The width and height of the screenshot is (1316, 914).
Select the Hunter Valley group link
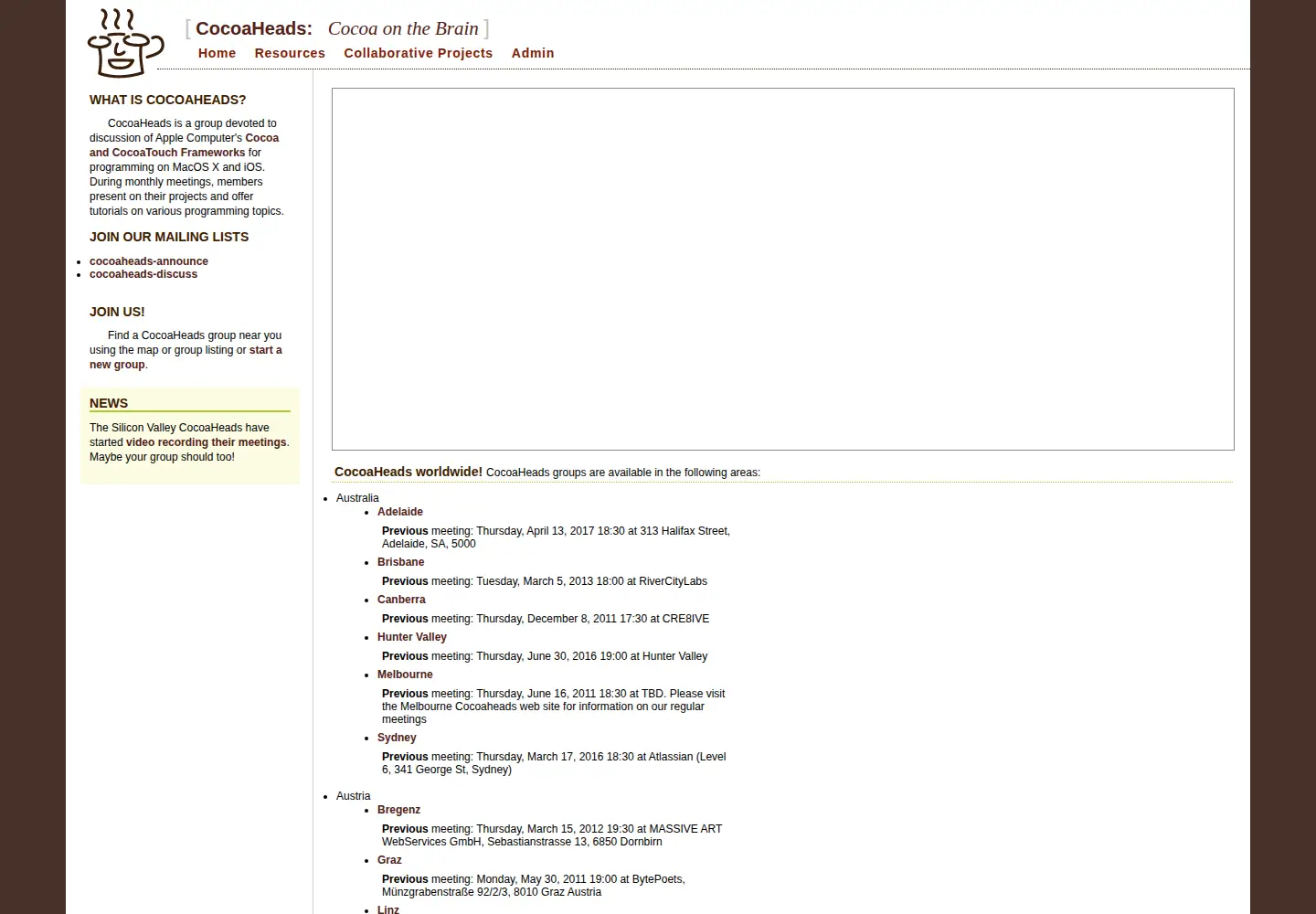[x=412, y=637]
